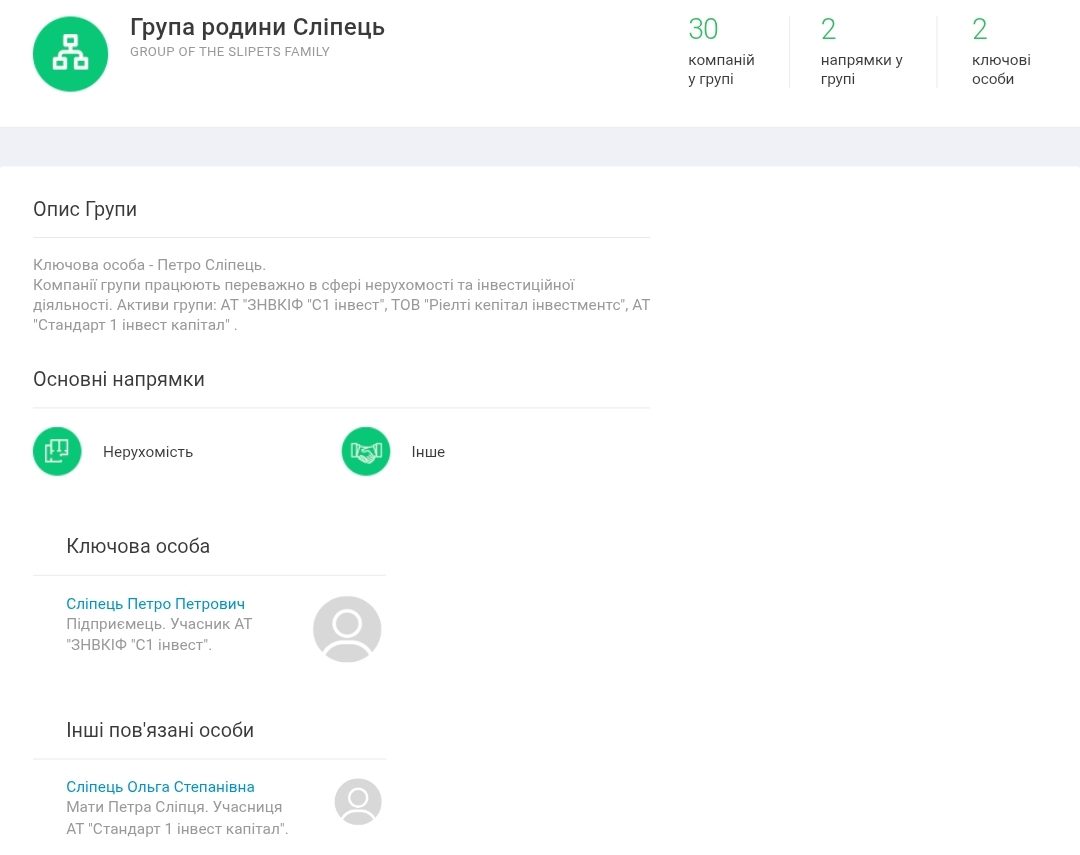
Task: Click Ольга Сліпець's avatar placeholder
Action: [358, 802]
